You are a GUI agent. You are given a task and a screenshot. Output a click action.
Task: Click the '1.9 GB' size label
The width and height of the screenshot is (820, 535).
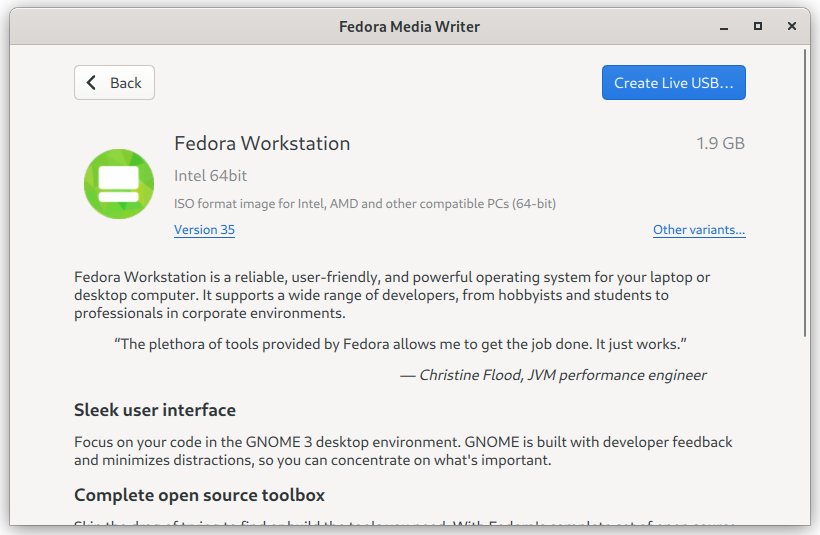pos(720,143)
